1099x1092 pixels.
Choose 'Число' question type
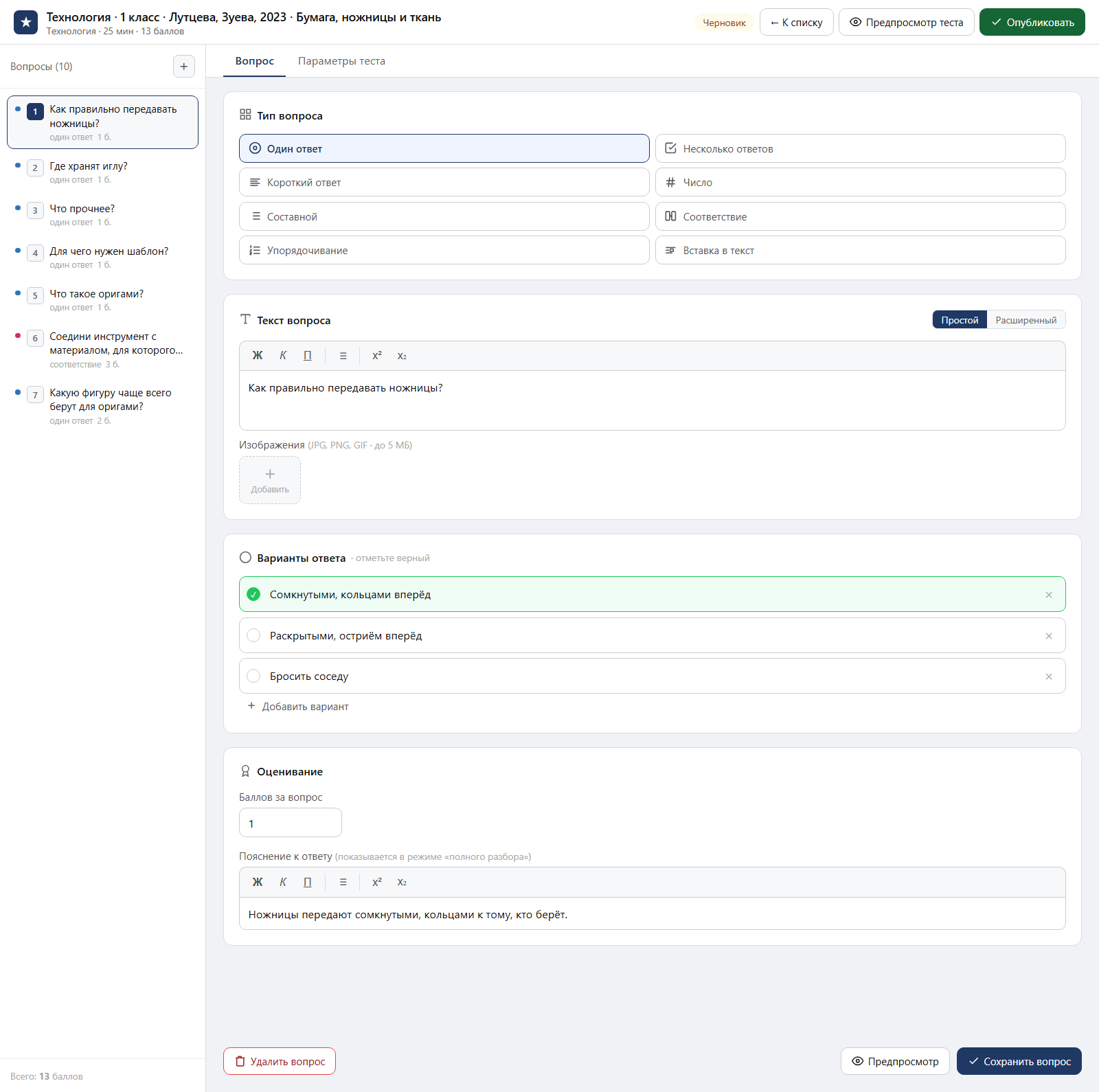tap(860, 182)
